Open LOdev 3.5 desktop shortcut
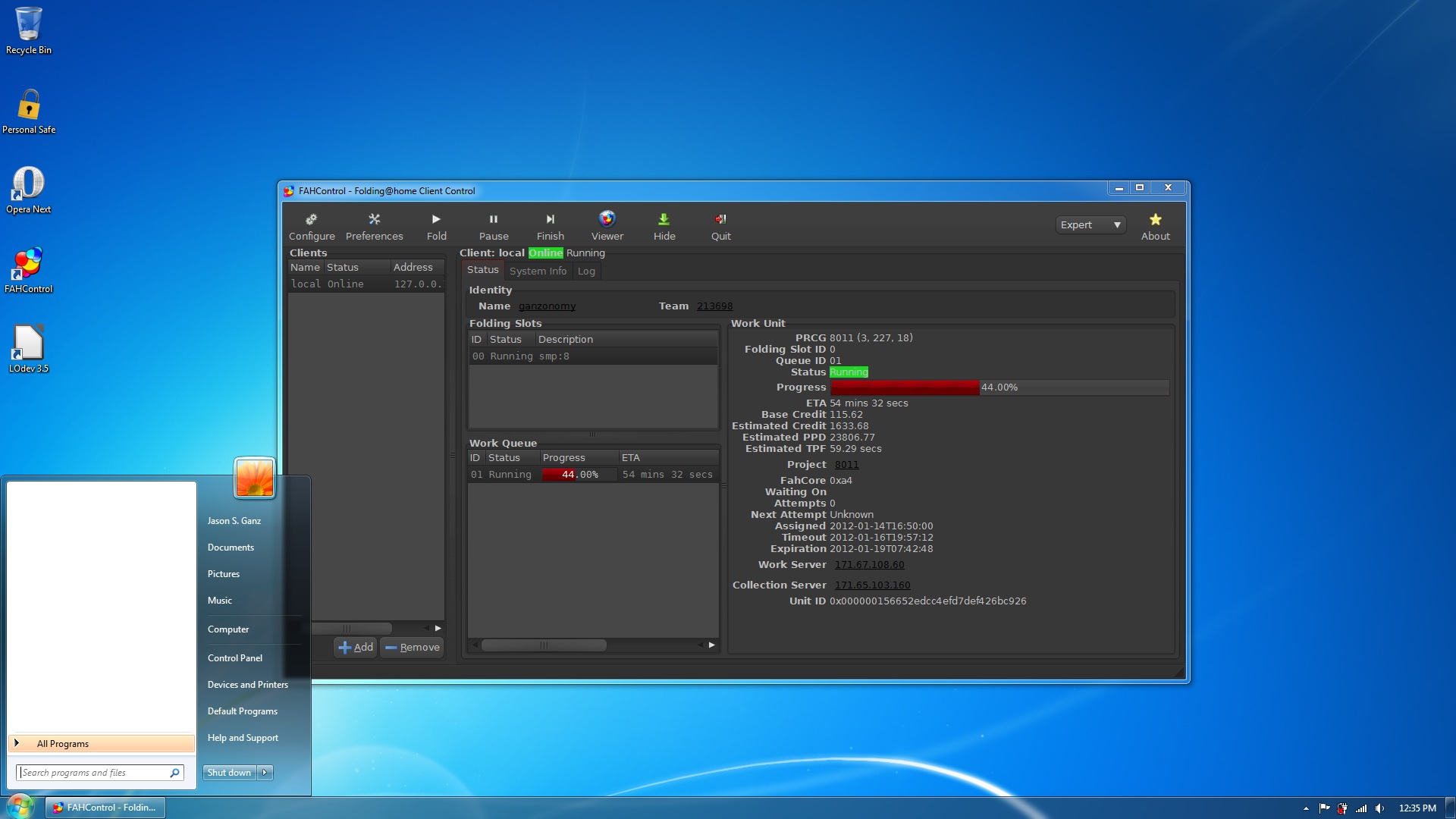This screenshot has width=1456, height=819. pos(29,350)
